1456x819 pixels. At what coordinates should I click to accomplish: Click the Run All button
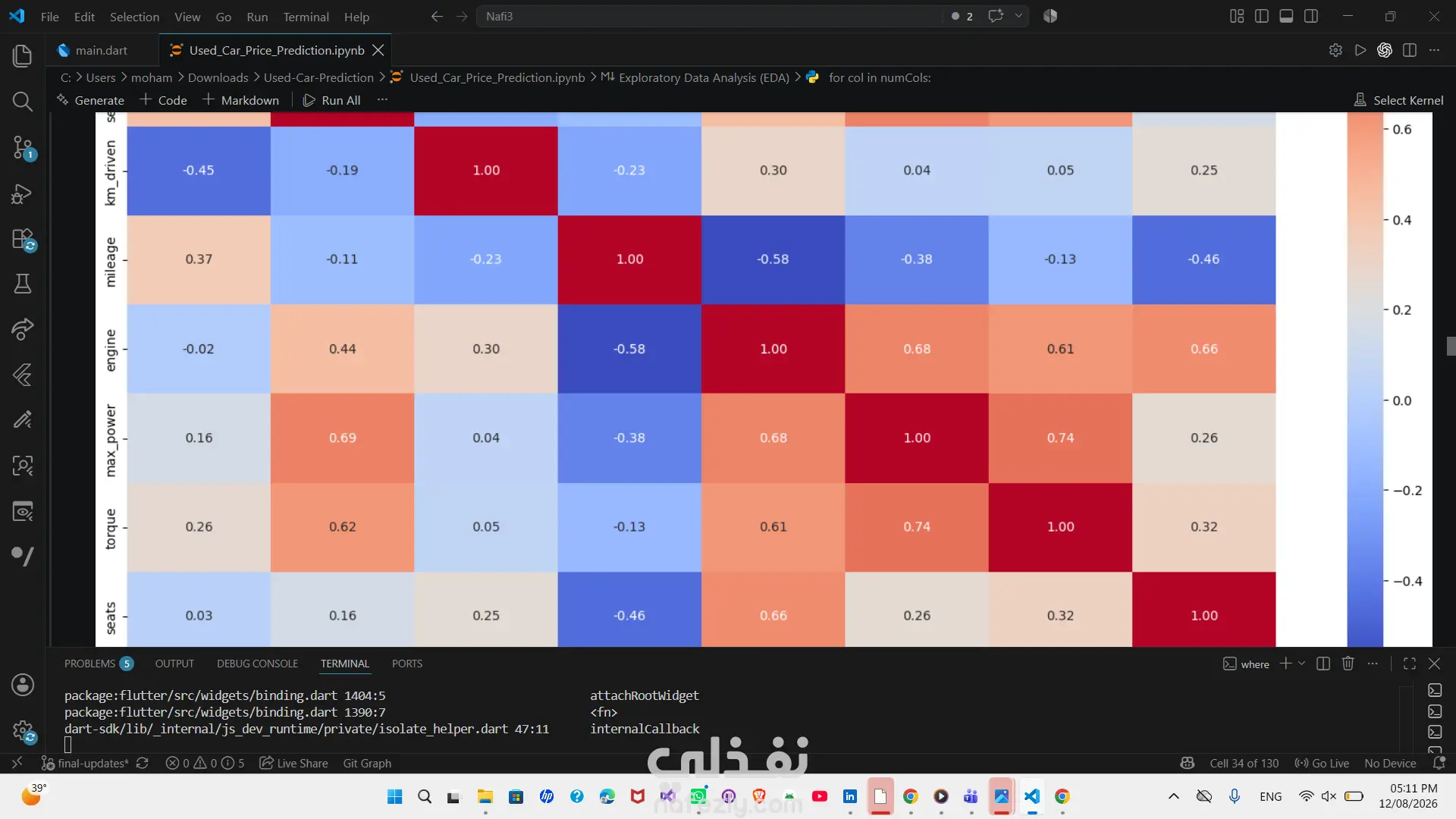tap(331, 100)
